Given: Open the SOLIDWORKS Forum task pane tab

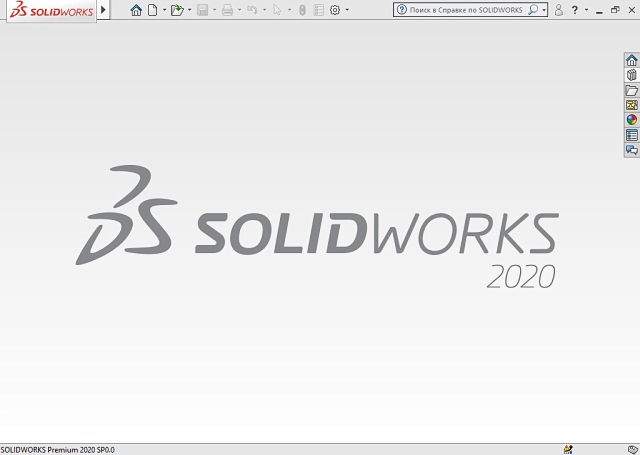Looking at the screenshot, I should [631, 150].
